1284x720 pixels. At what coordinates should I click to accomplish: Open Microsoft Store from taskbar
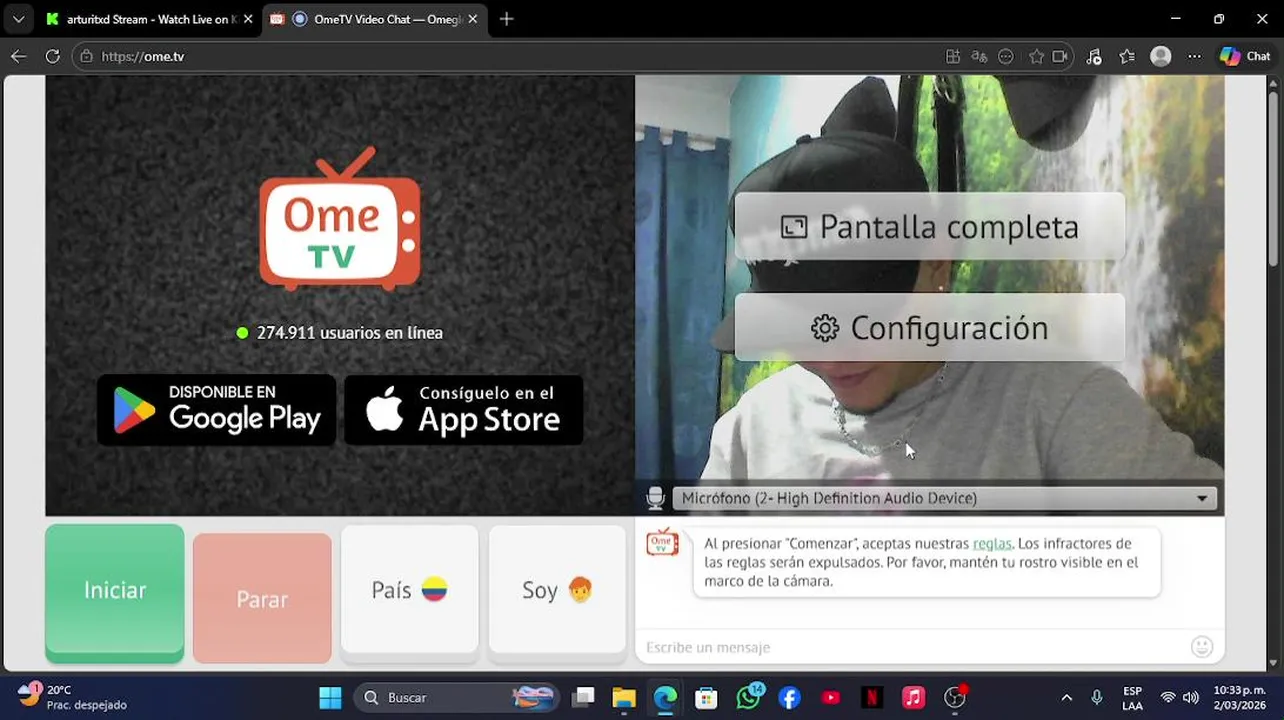[706, 697]
